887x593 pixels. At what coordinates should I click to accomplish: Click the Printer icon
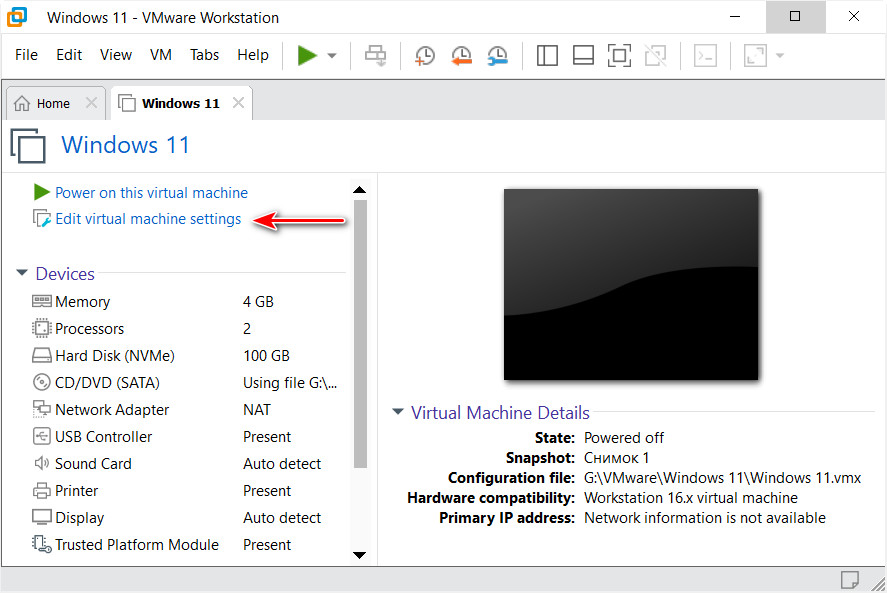click(x=42, y=491)
